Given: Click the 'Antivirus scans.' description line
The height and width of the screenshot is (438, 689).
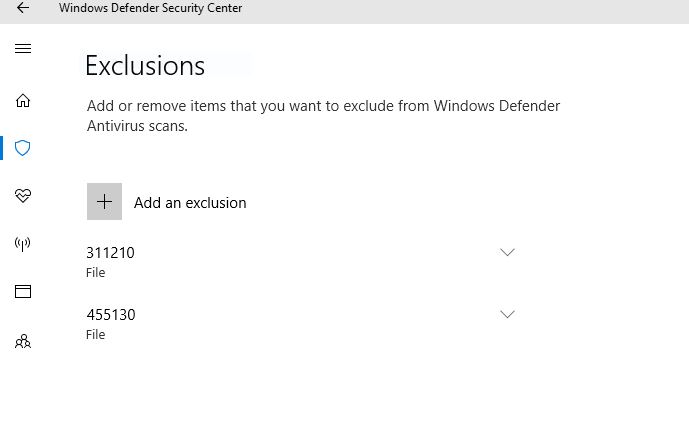Looking at the screenshot, I should click(x=137, y=126).
